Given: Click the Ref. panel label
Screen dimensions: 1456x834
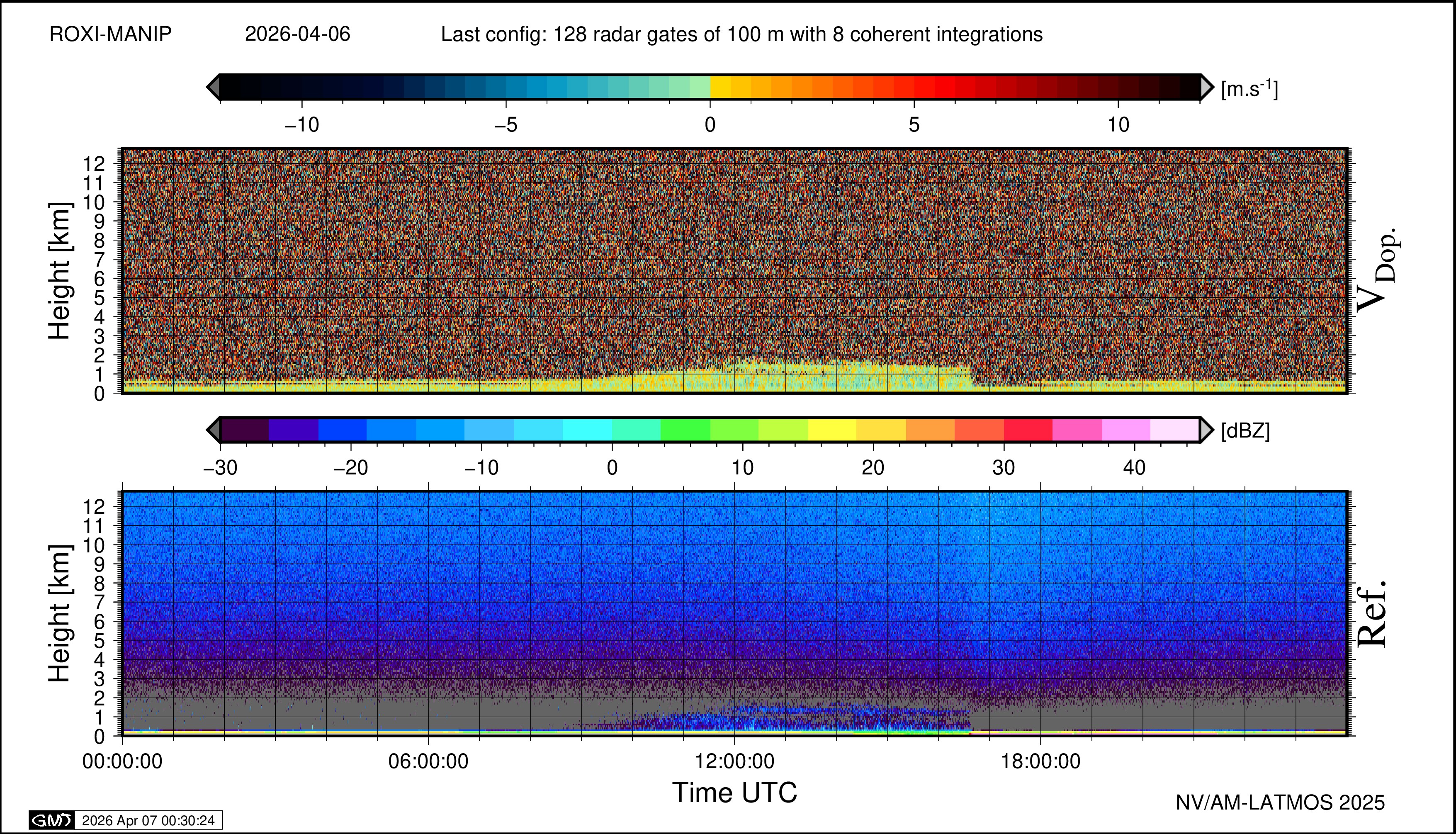Looking at the screenshot, I should coord(1372,614).
